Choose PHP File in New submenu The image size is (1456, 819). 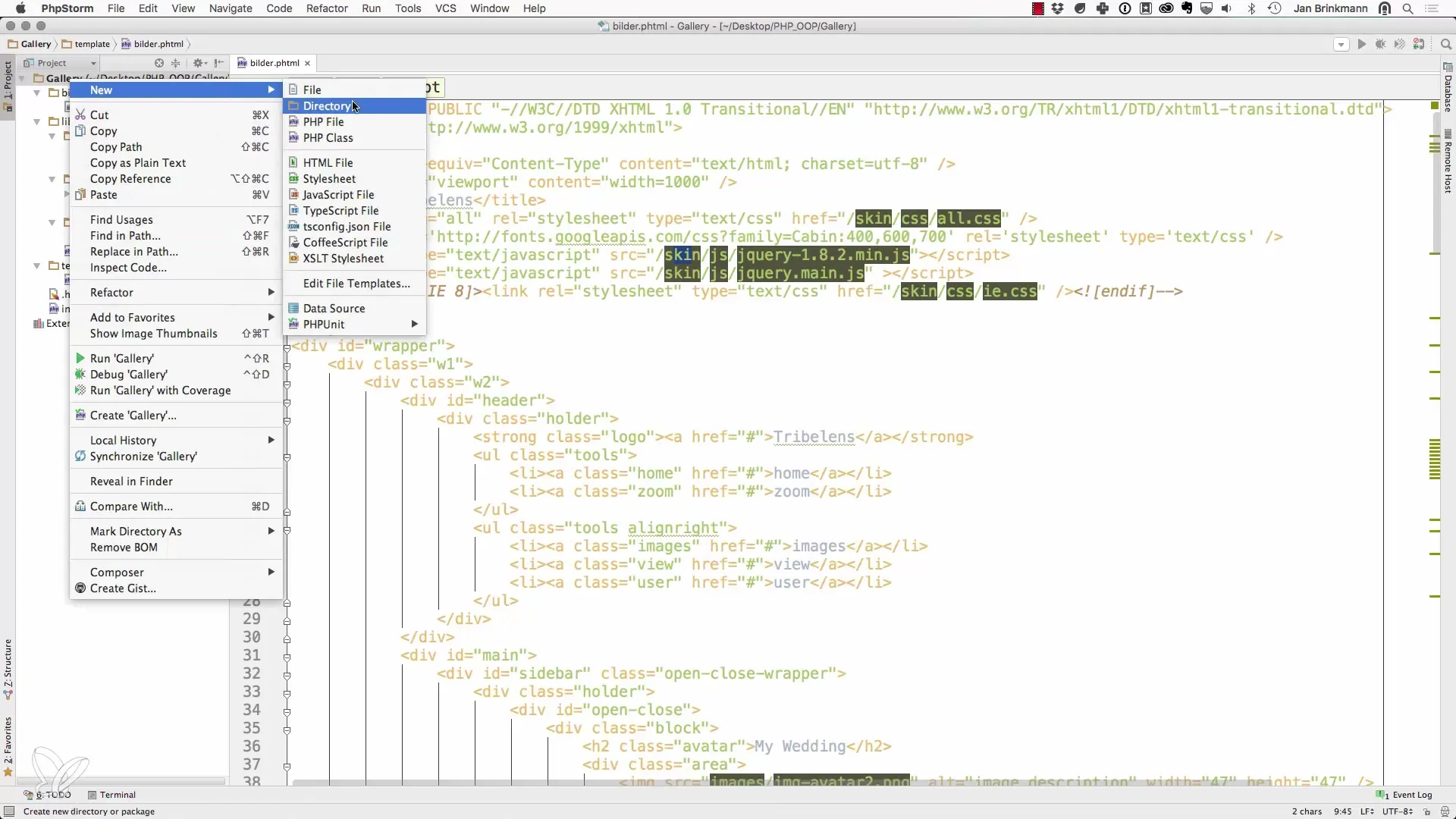(x=354, y=122)
